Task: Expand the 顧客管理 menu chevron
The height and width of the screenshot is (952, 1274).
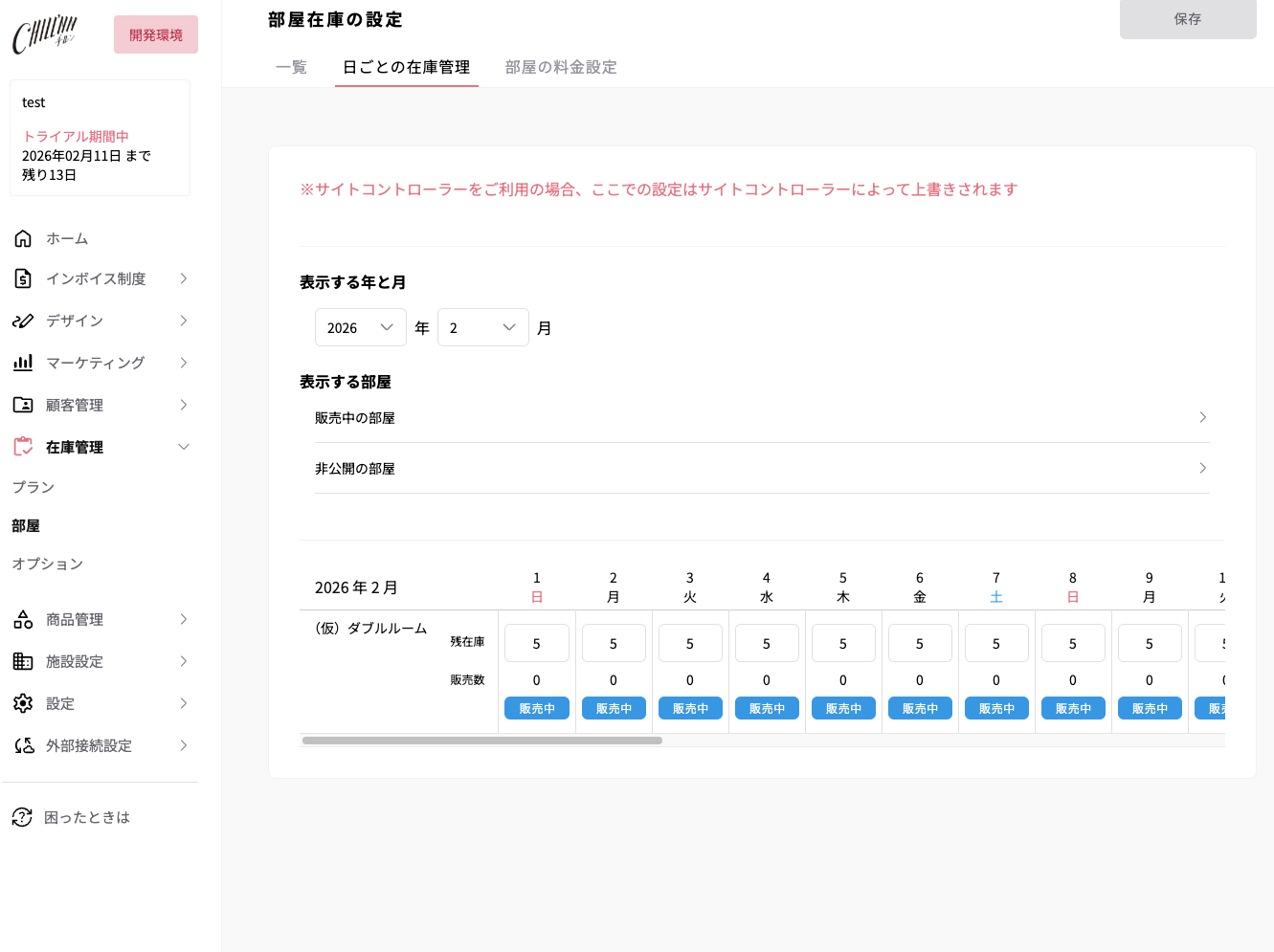Action: [x=184, y=405]
